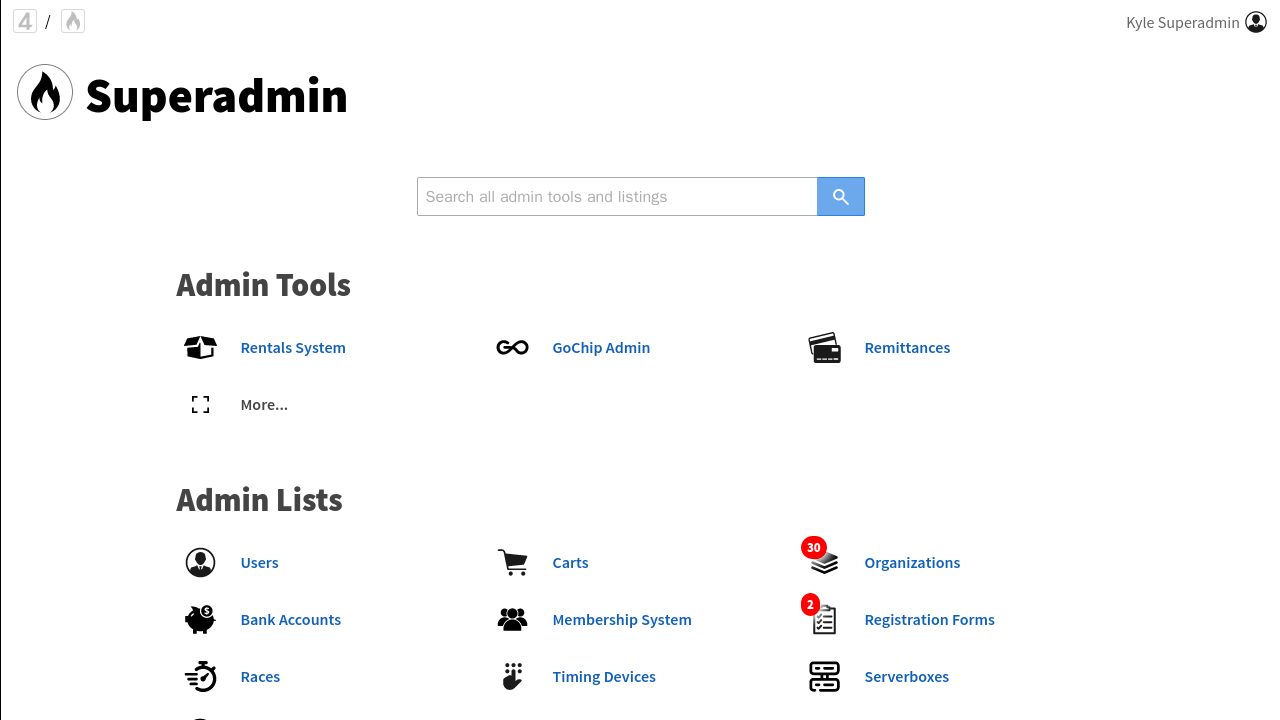Focus the admin tools search field
The height and width of the screenshot is (720, 1280).
coord(617,196)
